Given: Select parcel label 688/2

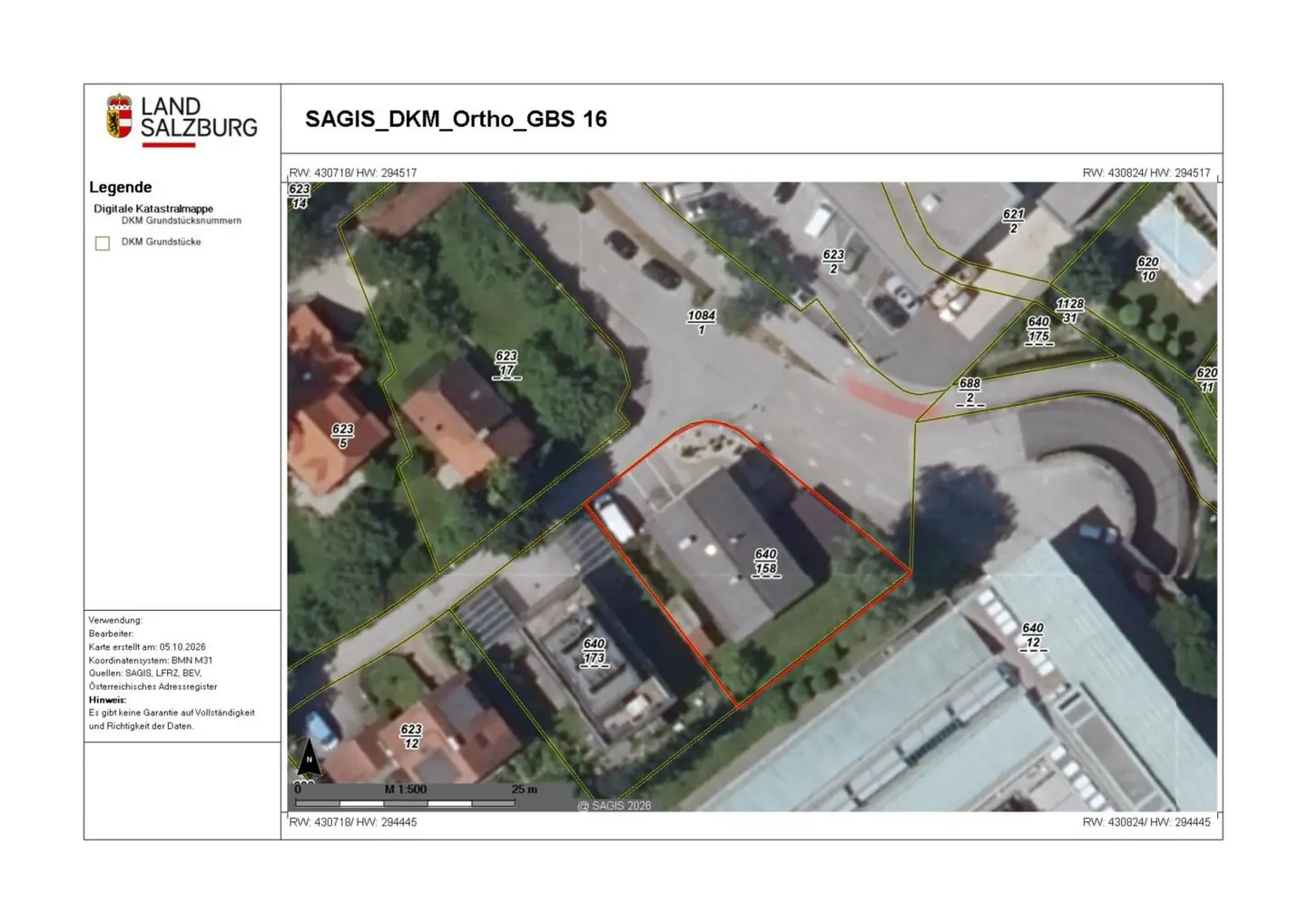Looking at the screenshot, I should click(x=970, y=391).
